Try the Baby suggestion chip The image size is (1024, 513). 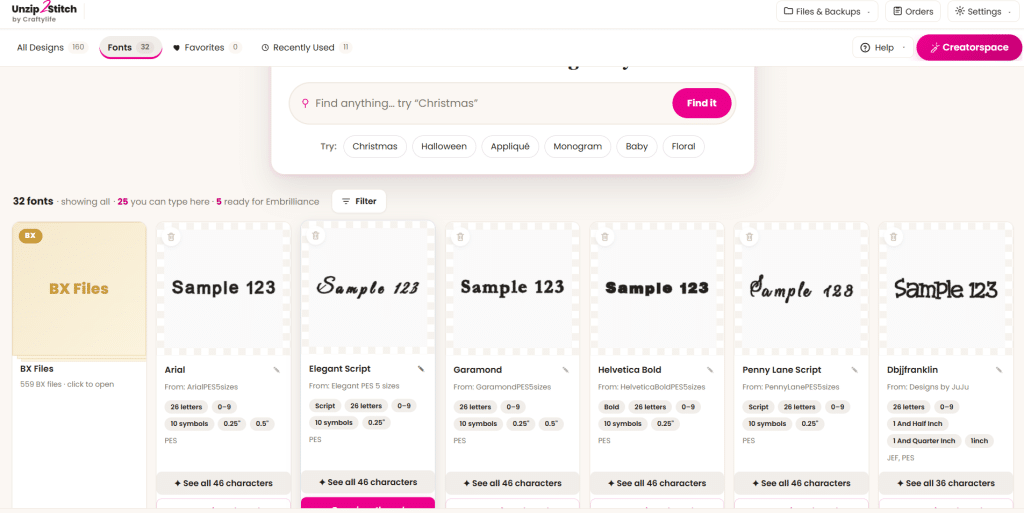click(x=637, y=146)
